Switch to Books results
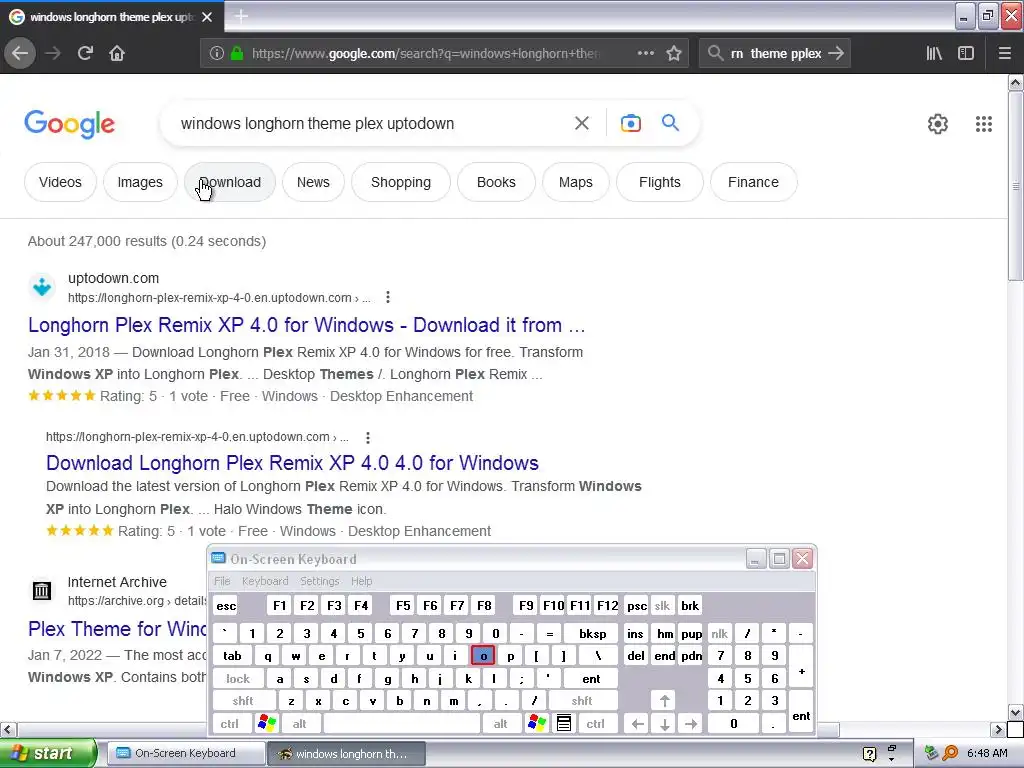This screenshot has height=768, width=1024. (496, 182)
